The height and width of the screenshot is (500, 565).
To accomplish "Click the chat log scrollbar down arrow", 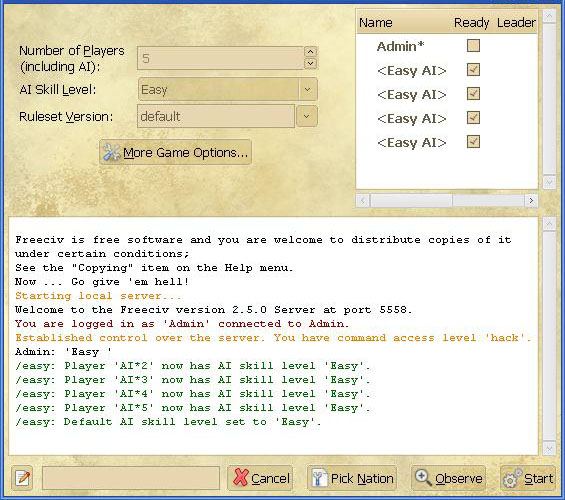I will point(549,449).
